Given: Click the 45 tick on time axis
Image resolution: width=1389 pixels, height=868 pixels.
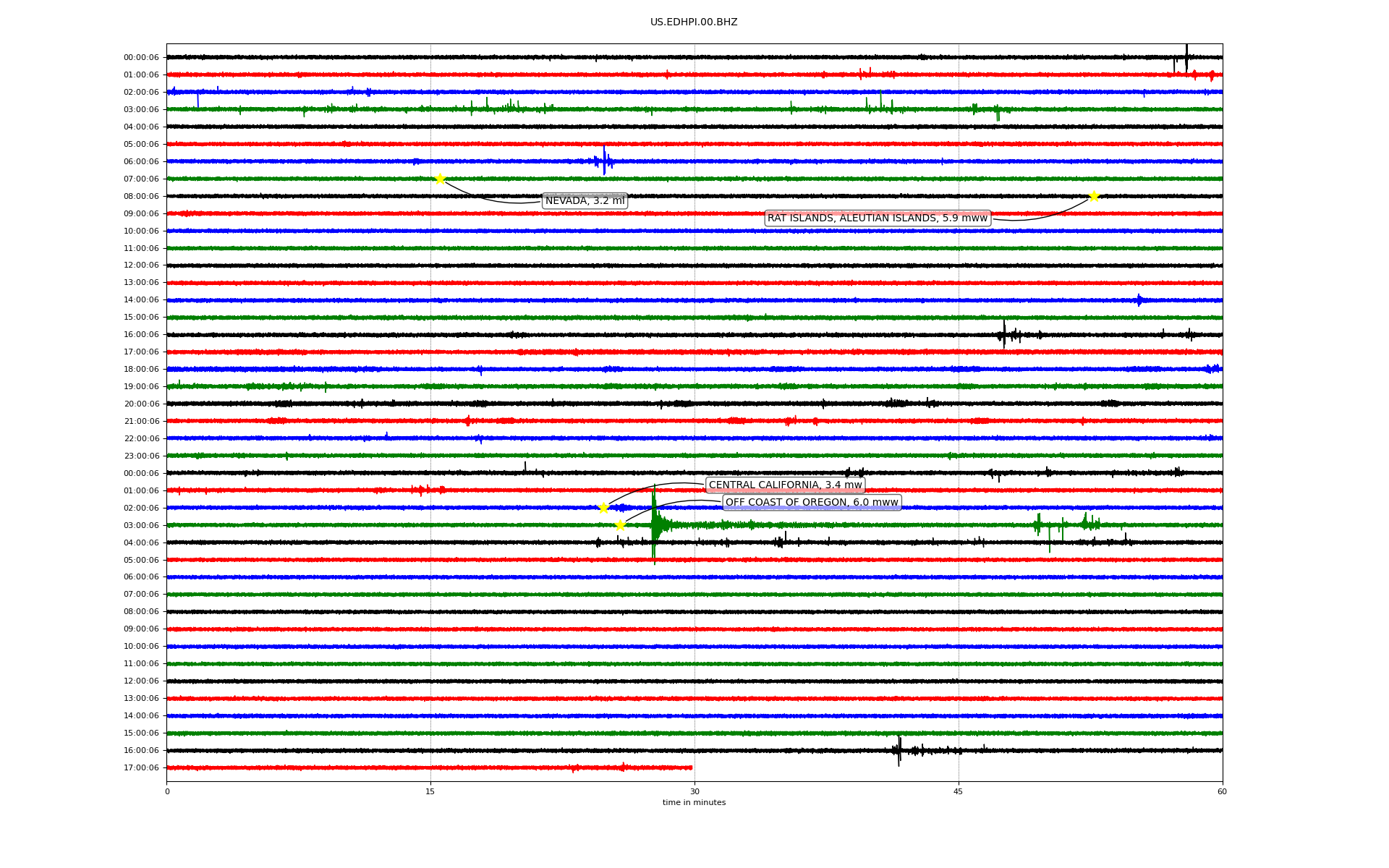Looking at the screenshot, I should [959, 791].
